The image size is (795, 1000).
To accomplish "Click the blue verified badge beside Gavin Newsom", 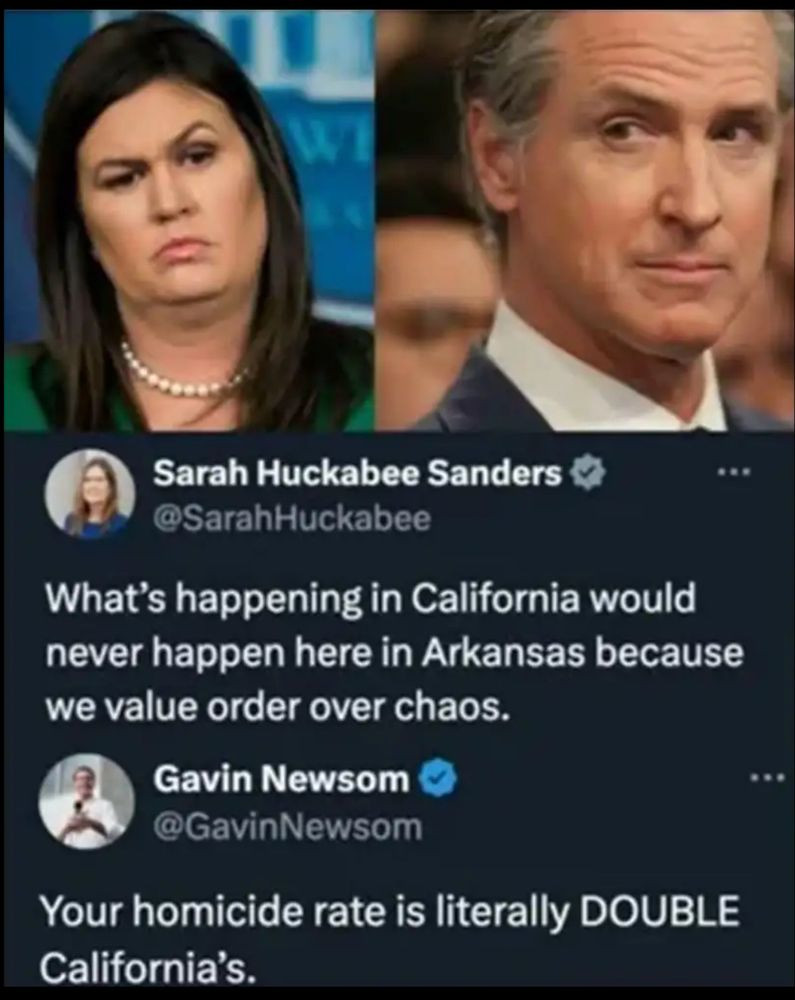I will (x=438, y=778).
